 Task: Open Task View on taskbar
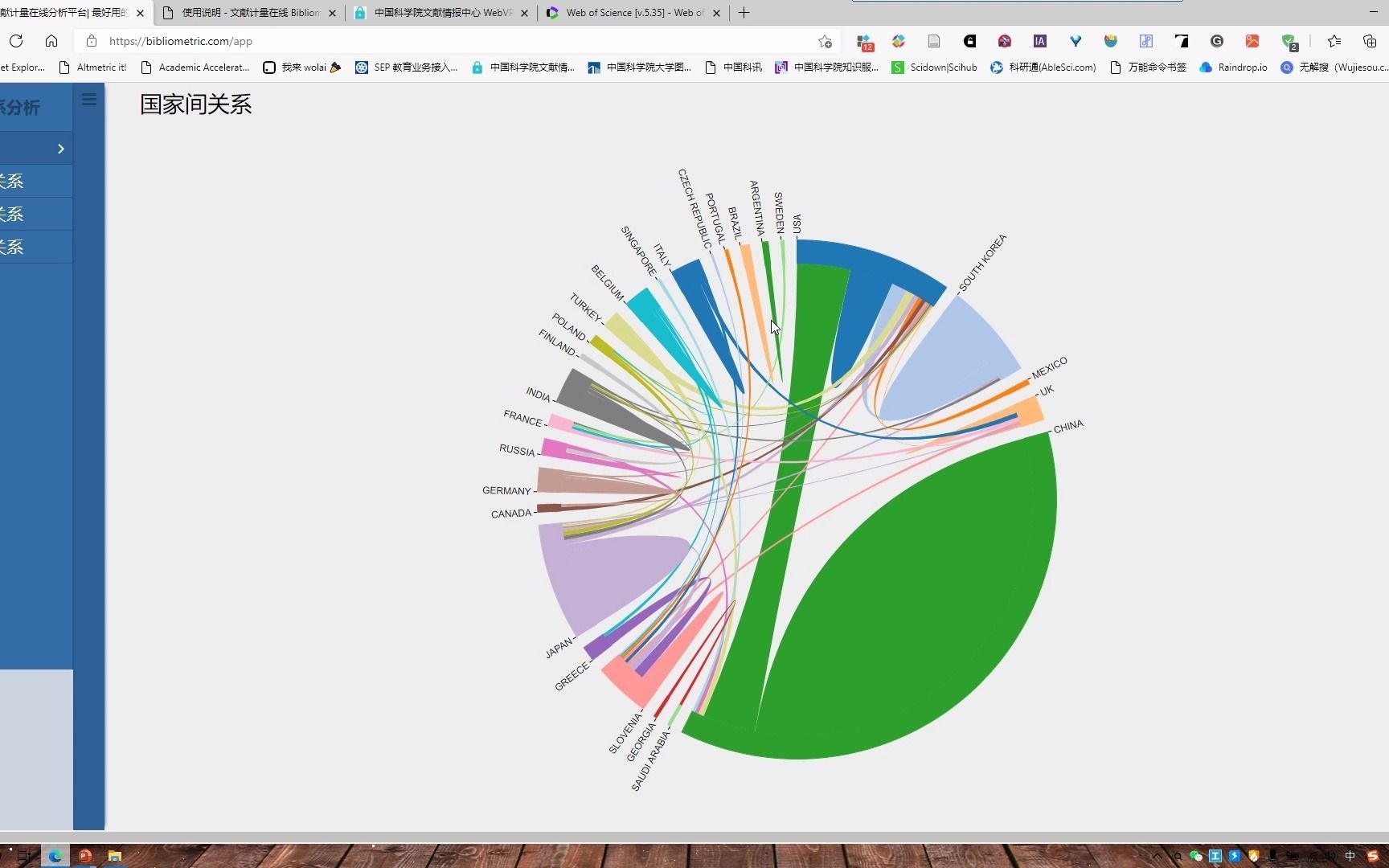tap(24, 856)
